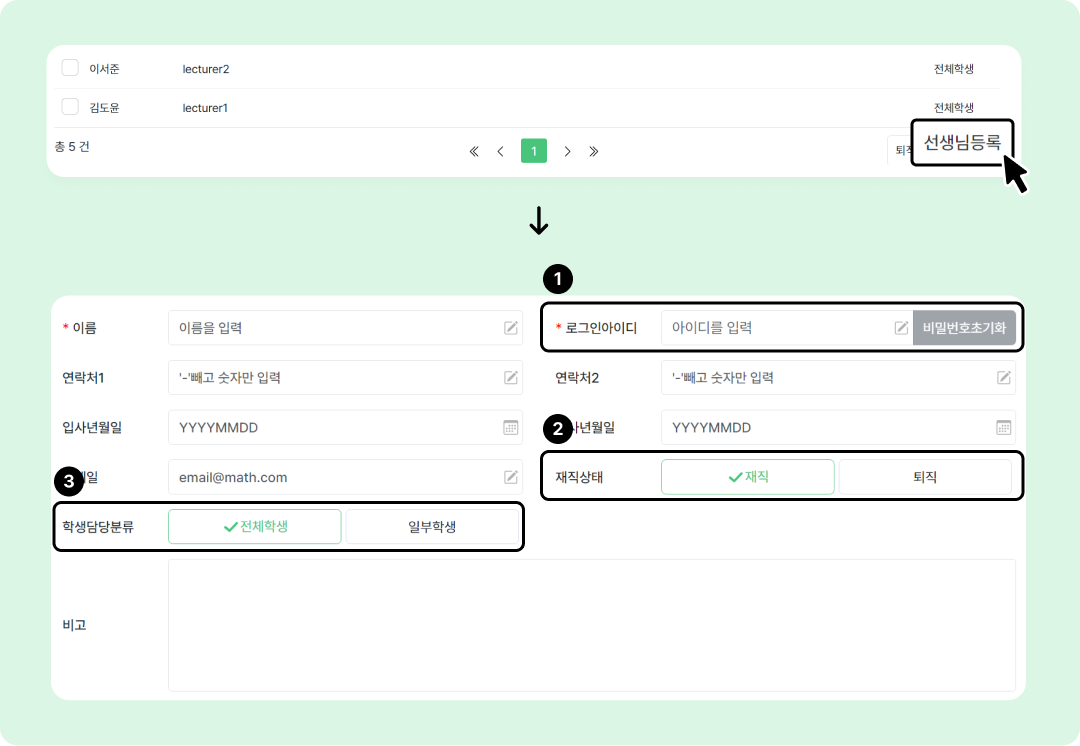This screenshot has width=1080, height=746.
Task: Click edit icon in email field
Action: [511, 477]
